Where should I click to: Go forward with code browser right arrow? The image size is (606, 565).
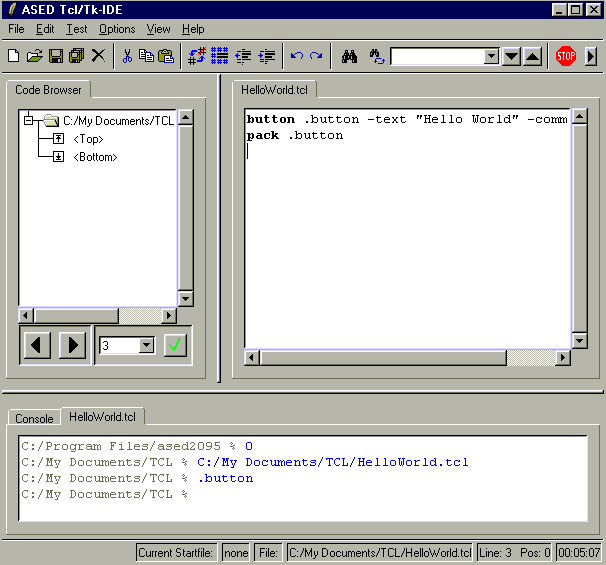pos(72,345)
